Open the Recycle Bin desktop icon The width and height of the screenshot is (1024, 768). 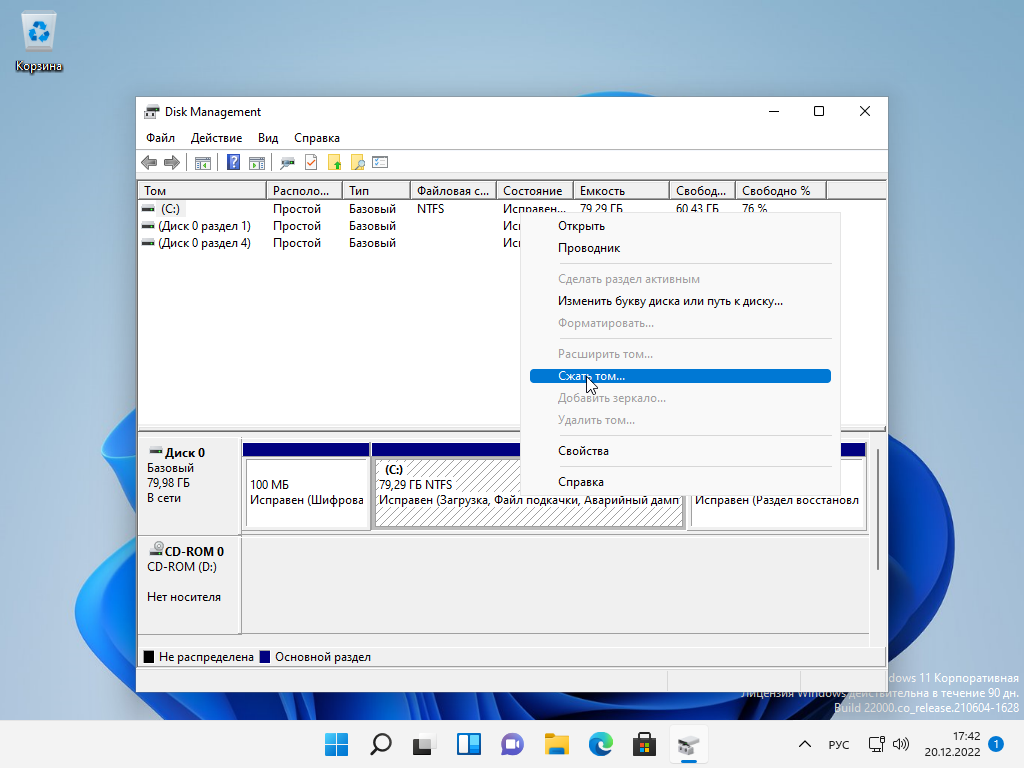(39, 42)
